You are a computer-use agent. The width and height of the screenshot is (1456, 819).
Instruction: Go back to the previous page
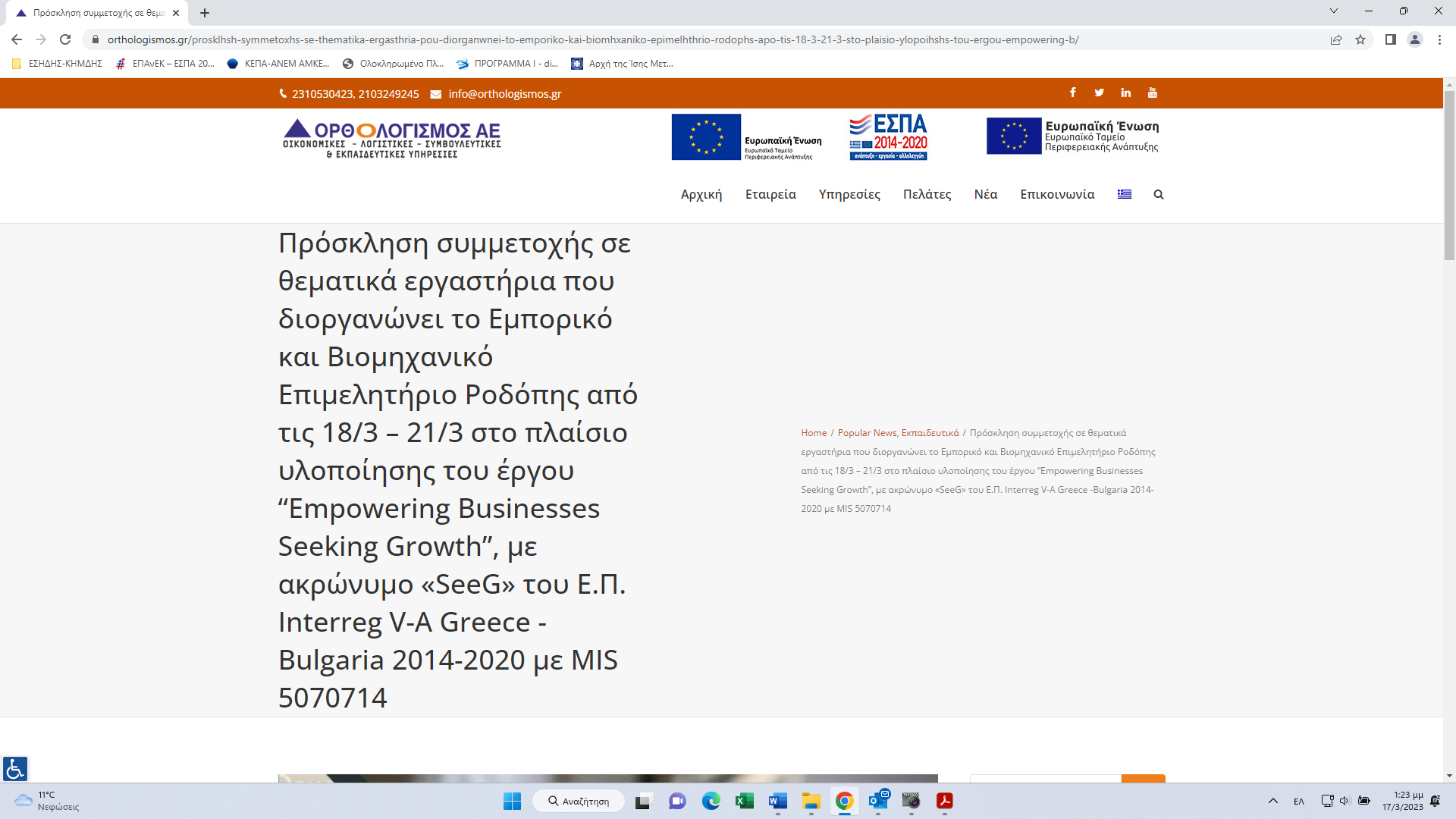17,39
